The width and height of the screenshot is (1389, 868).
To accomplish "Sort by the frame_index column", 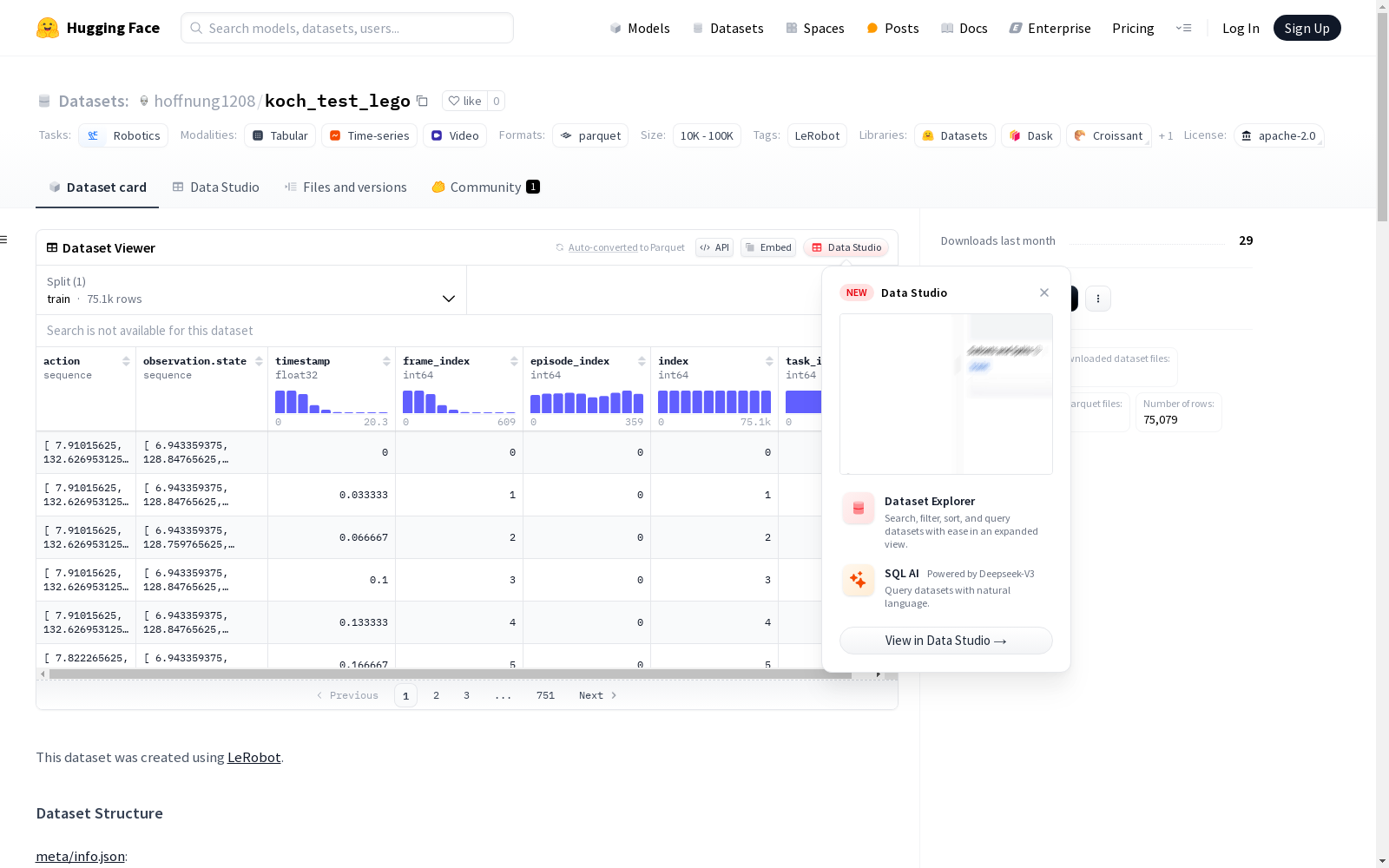I will [x=514, y=361].
